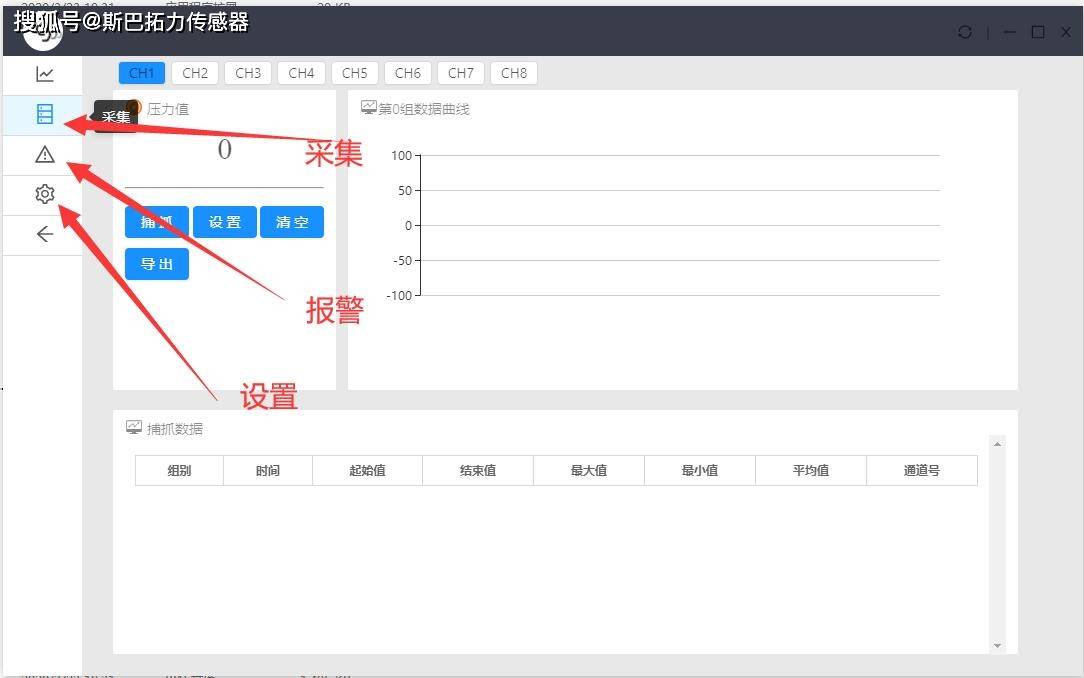Select the data acquisition sidebar icon

pyautogui.click(x=45, y=114)
